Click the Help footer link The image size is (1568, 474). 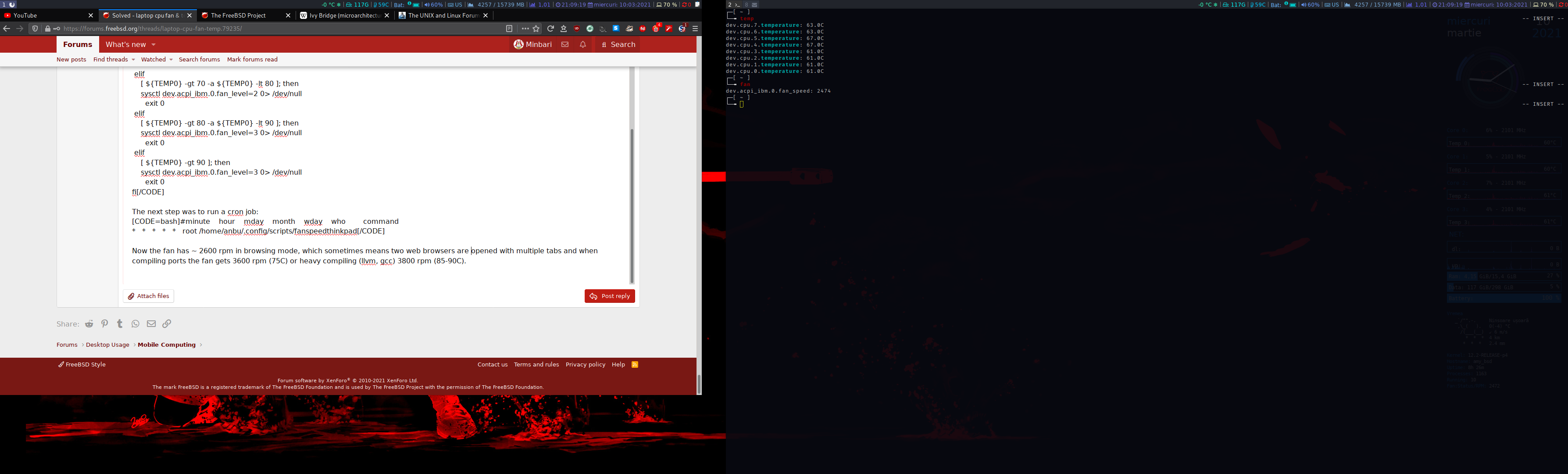point(618,364)
